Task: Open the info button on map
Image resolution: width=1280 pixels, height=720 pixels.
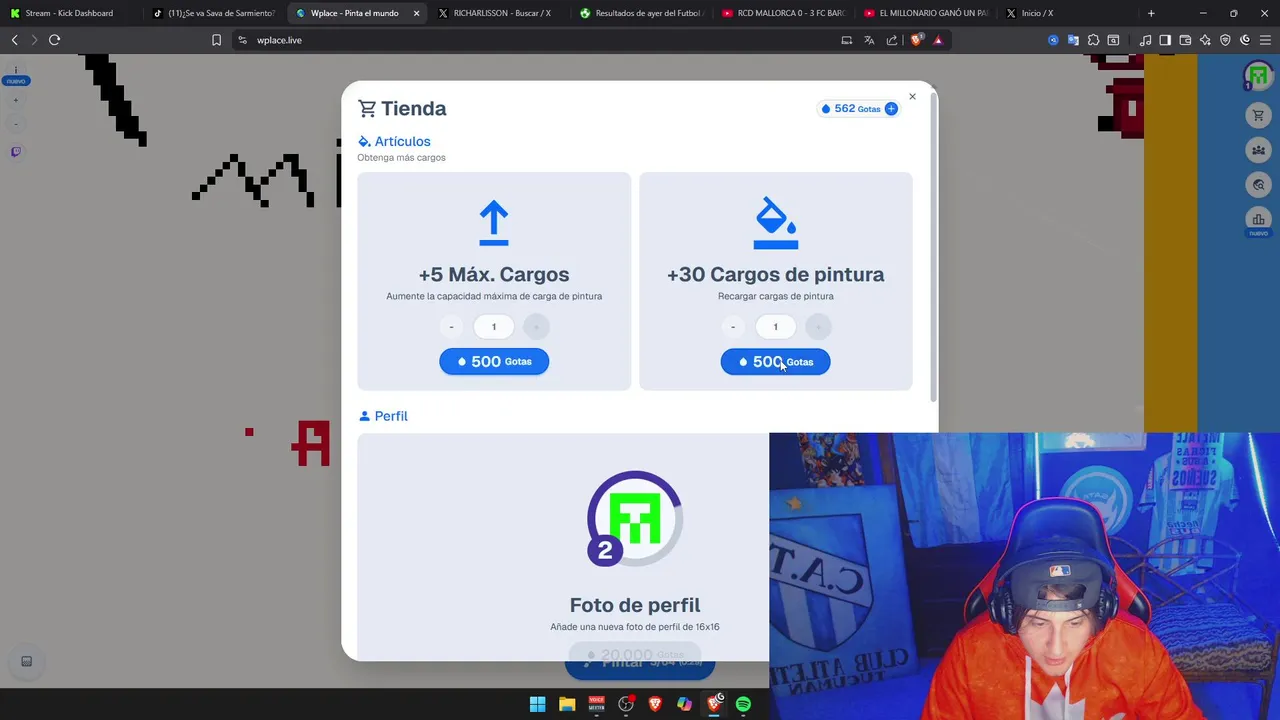Action: [x=16, y=71]
